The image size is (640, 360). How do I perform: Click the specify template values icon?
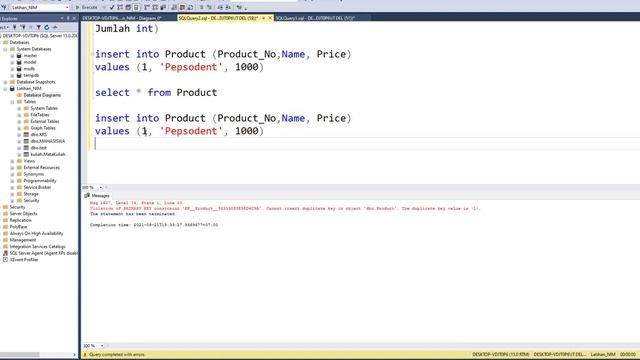point(239,7)
